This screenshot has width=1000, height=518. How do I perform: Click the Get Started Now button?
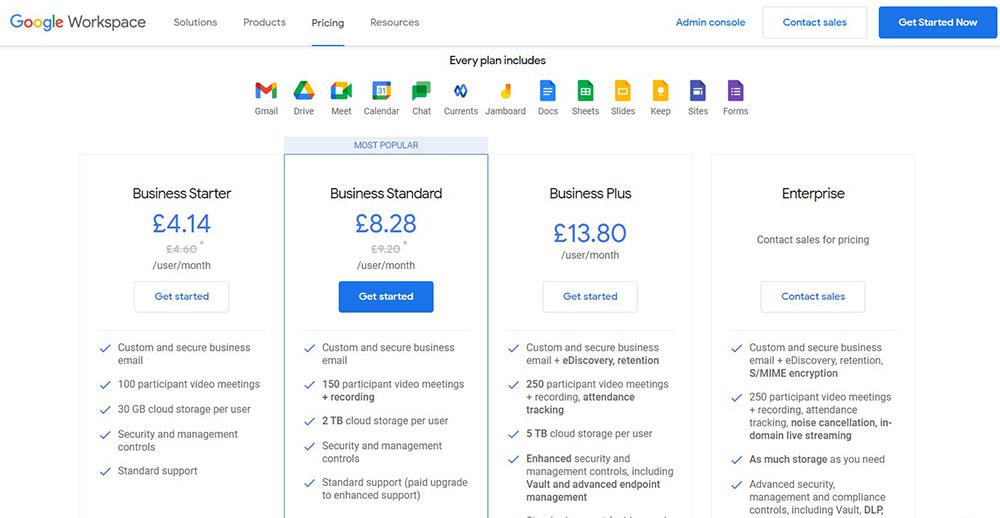pos(938,22)
